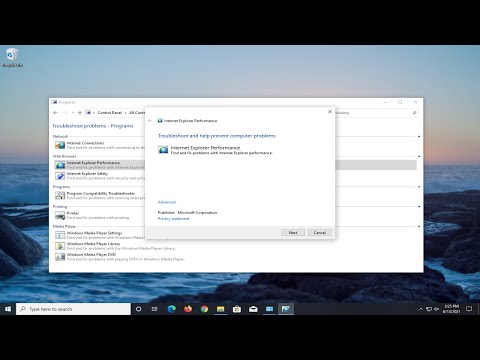Open the Advanced link
Viewport: 480px width, 360px height.
click(167, 202)
